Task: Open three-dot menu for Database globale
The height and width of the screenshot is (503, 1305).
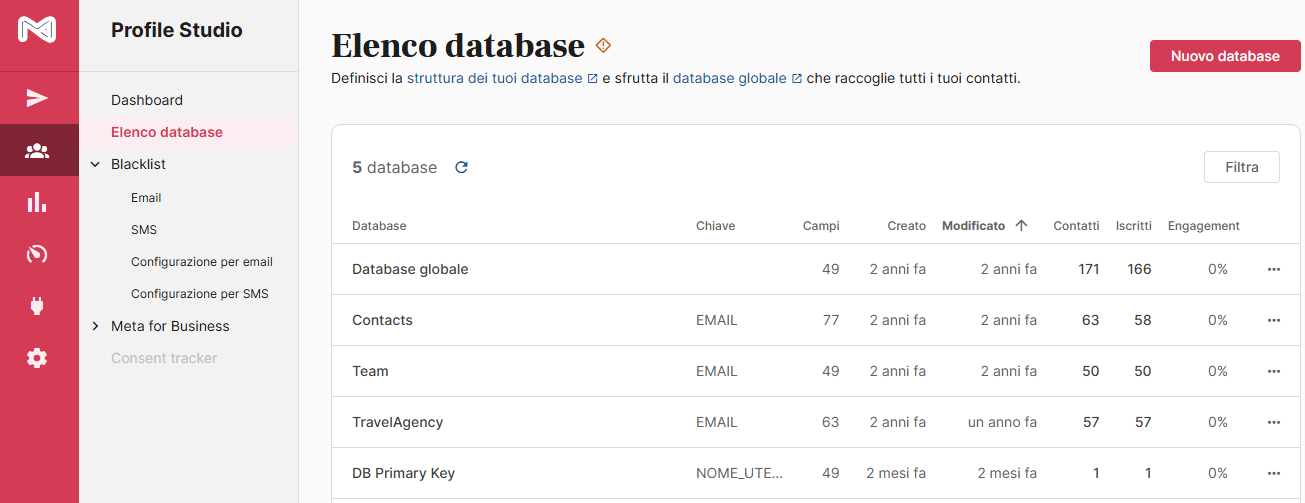Action: pos(1273,270)
